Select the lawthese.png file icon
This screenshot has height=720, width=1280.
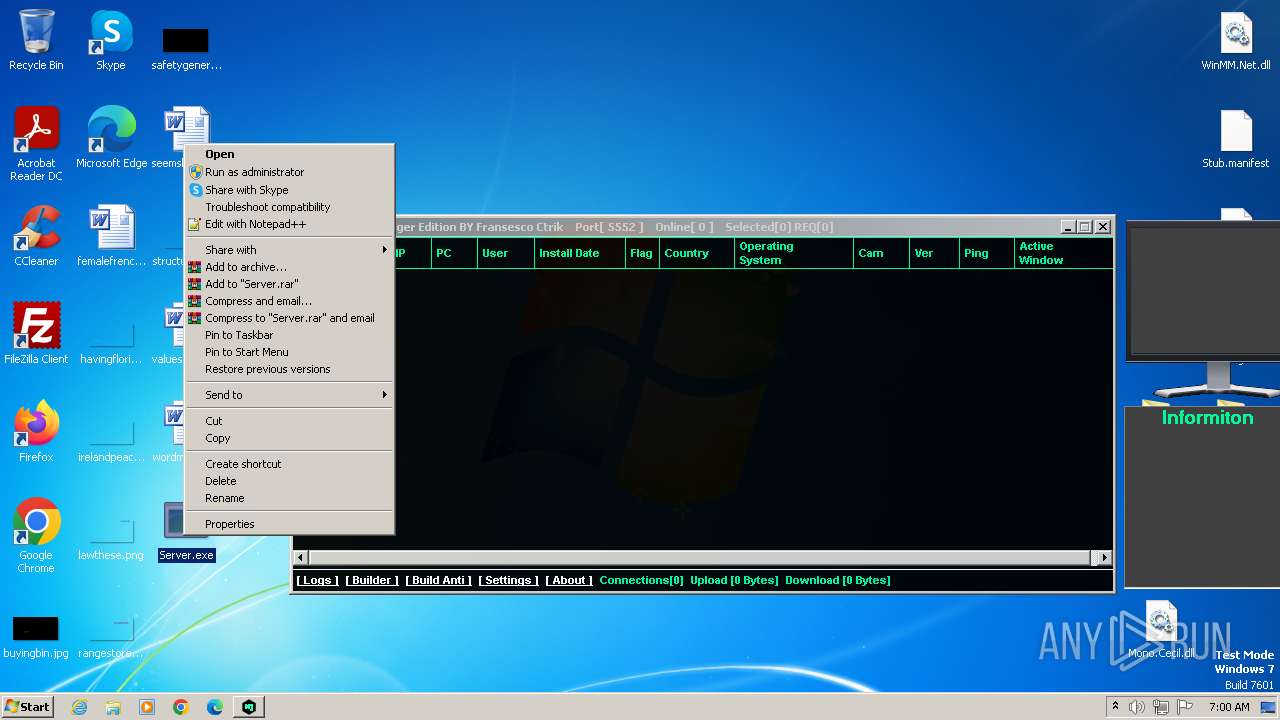point(111,540)
